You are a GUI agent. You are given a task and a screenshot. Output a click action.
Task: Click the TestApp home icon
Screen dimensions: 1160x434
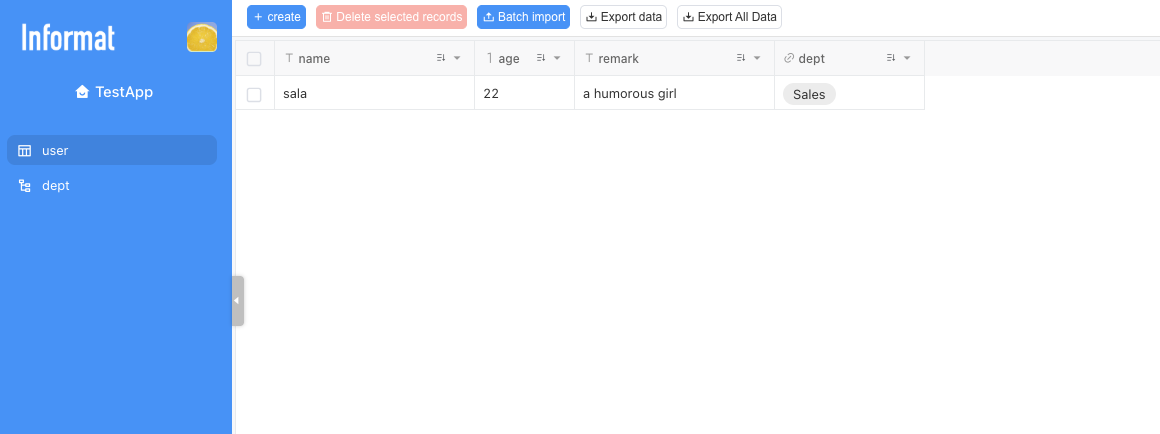tap(82, 92)
